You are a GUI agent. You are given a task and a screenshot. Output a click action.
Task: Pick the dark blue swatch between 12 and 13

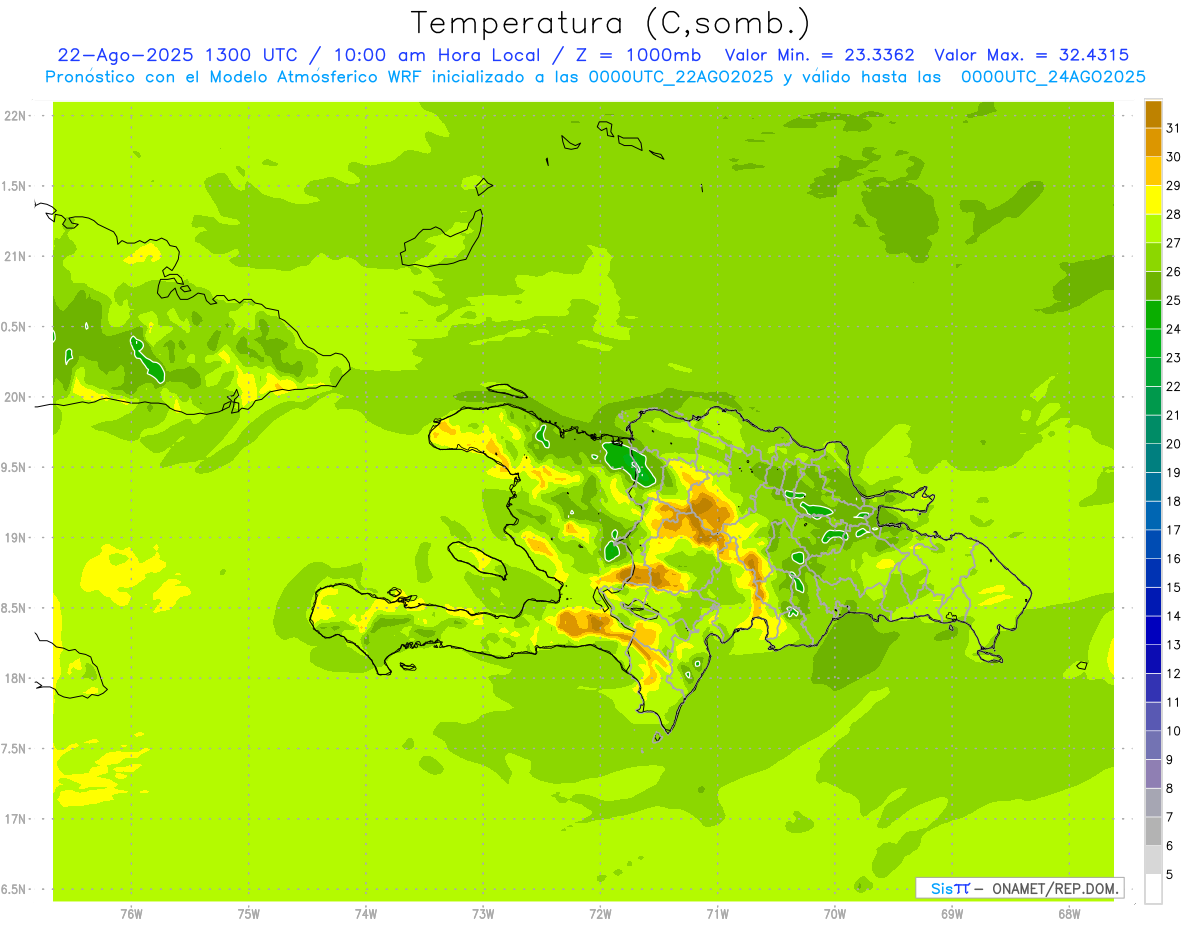coord(1153,659)
